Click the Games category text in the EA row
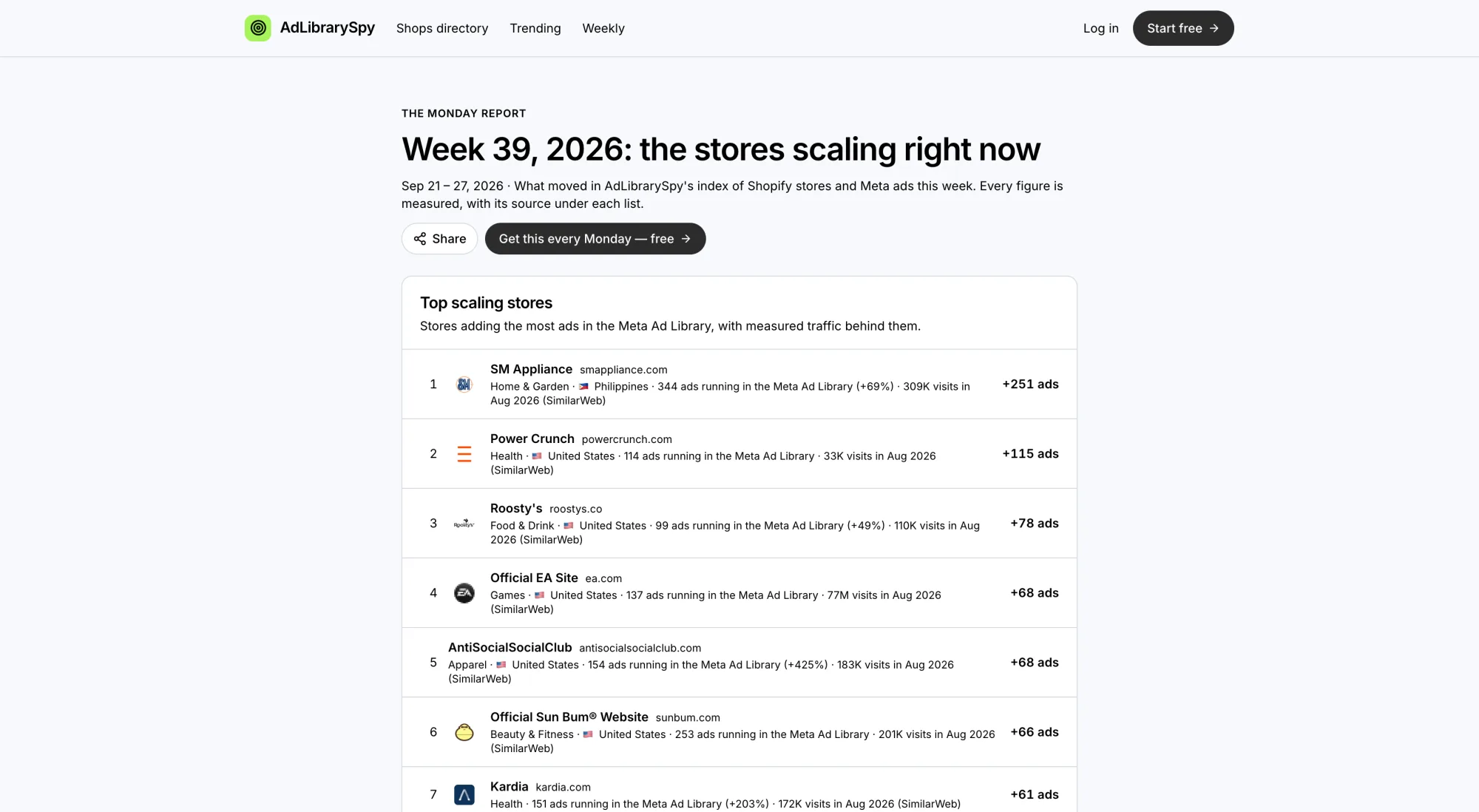The width and height of the screenshot is (1479, 812). point(507,595)
